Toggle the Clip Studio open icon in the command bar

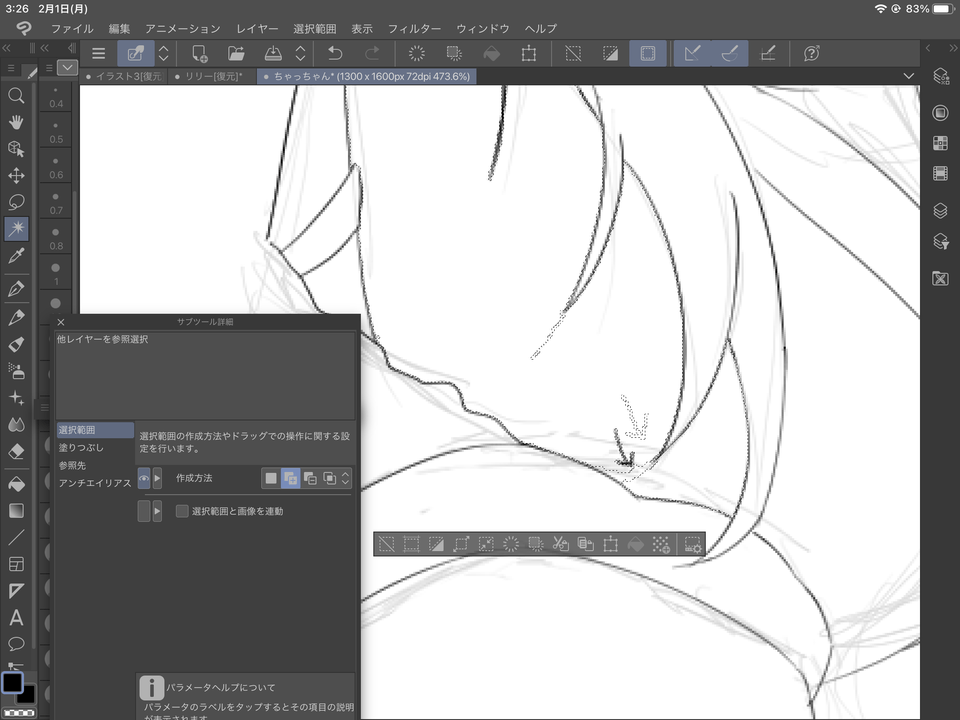click(x=135, y=54)
